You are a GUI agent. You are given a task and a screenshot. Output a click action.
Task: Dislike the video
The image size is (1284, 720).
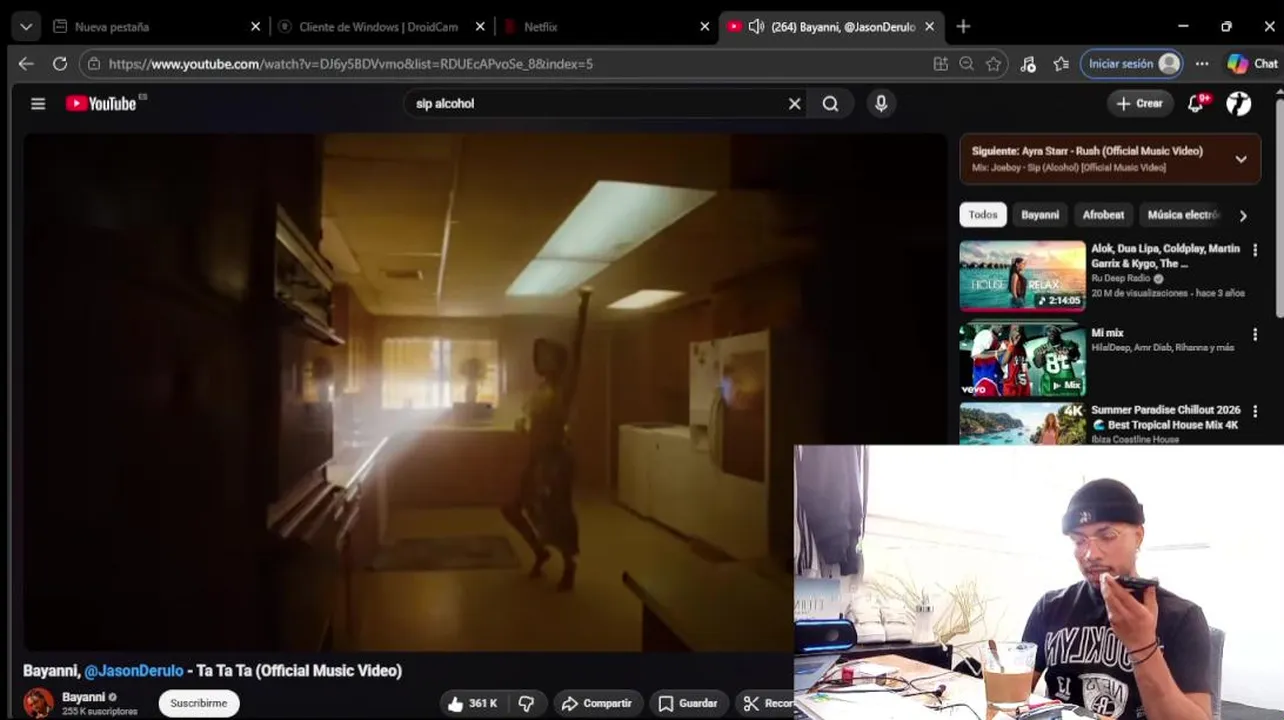[x=526, y=703]
